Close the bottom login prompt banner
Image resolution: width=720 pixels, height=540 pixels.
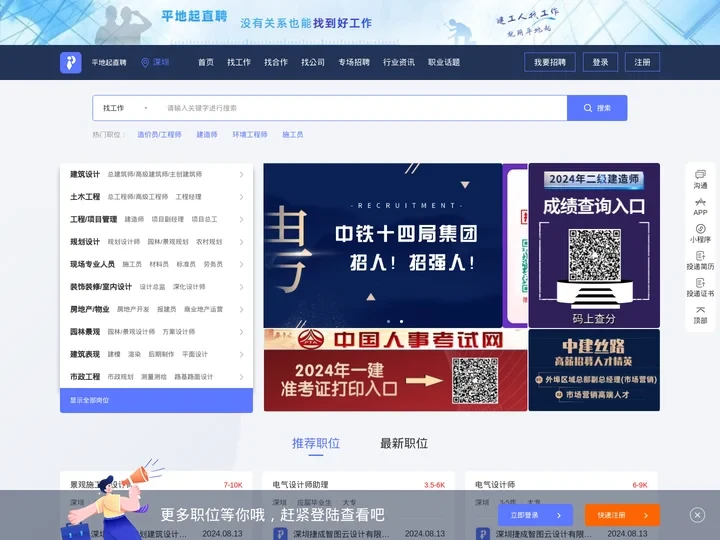point(697,515)
